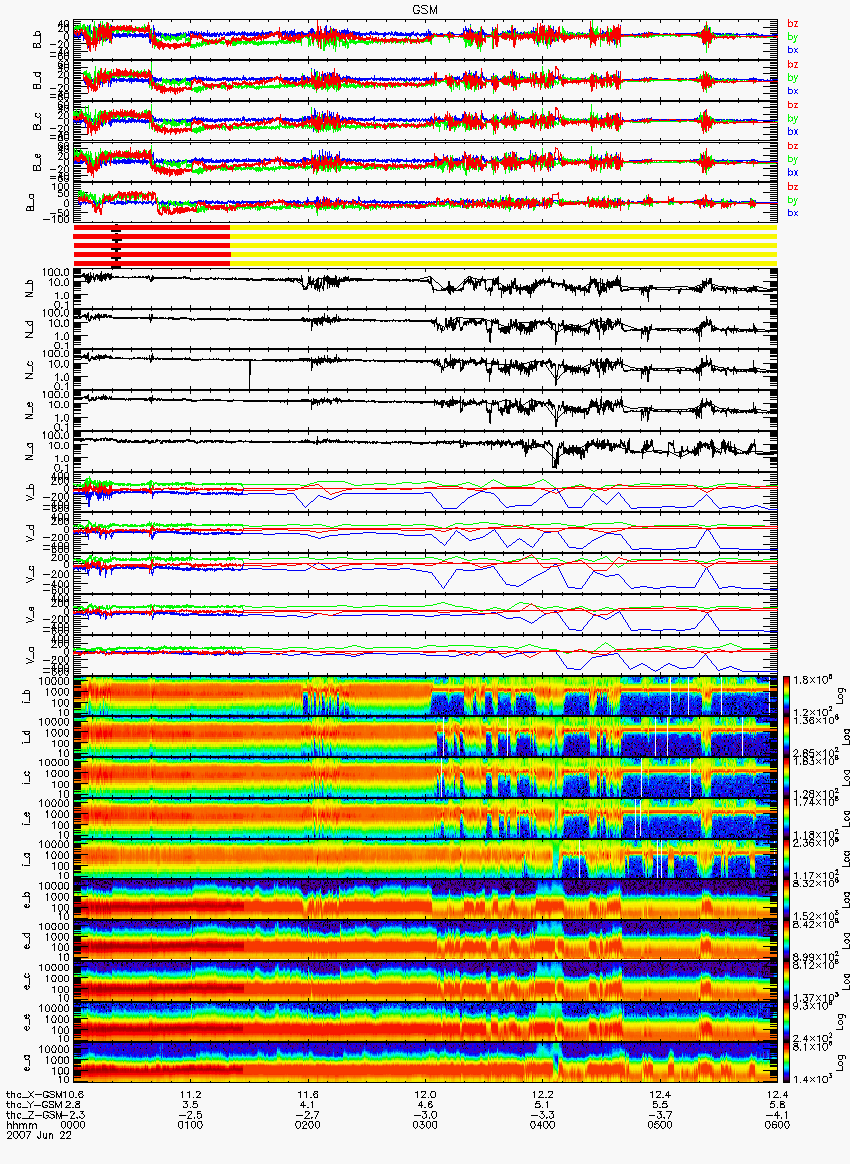This screenshot has height=1164, width=850.
Task: Click the 2007 Jun 22 date label
Action: pyautogui.click(x=39, y=1134)
